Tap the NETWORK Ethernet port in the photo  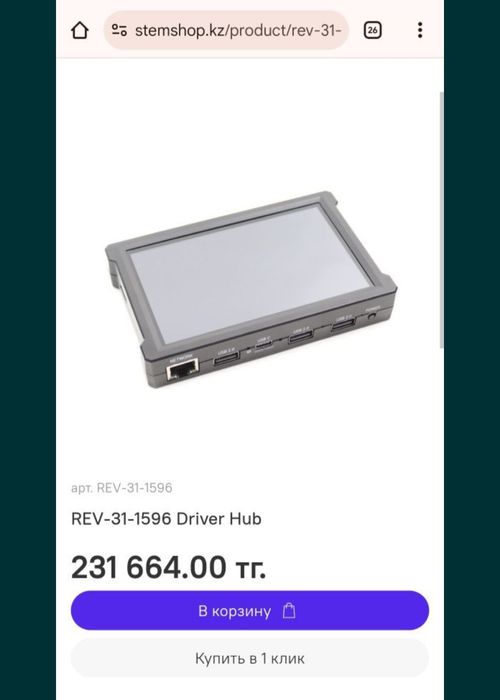182,370
